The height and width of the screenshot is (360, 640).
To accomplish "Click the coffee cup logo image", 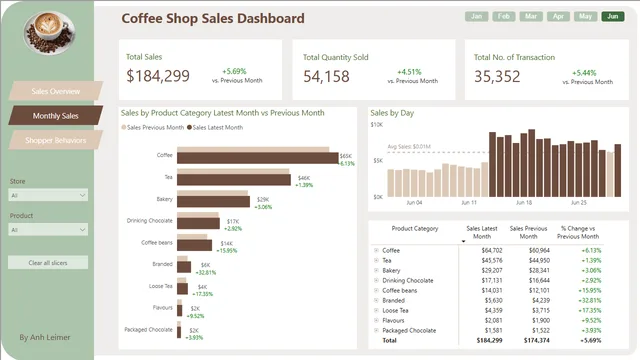I will click(49, 32).
